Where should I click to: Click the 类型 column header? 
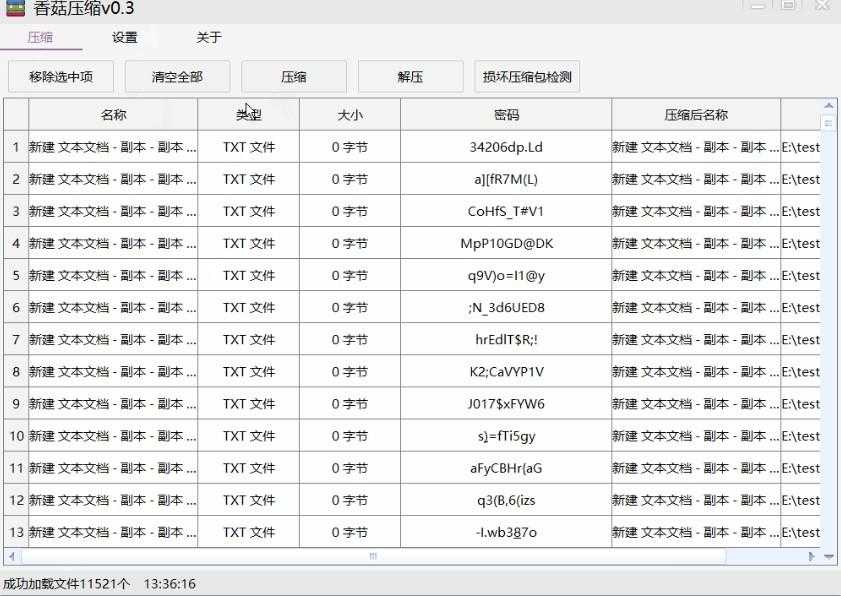pyautogui.click(x=248, y=113)
